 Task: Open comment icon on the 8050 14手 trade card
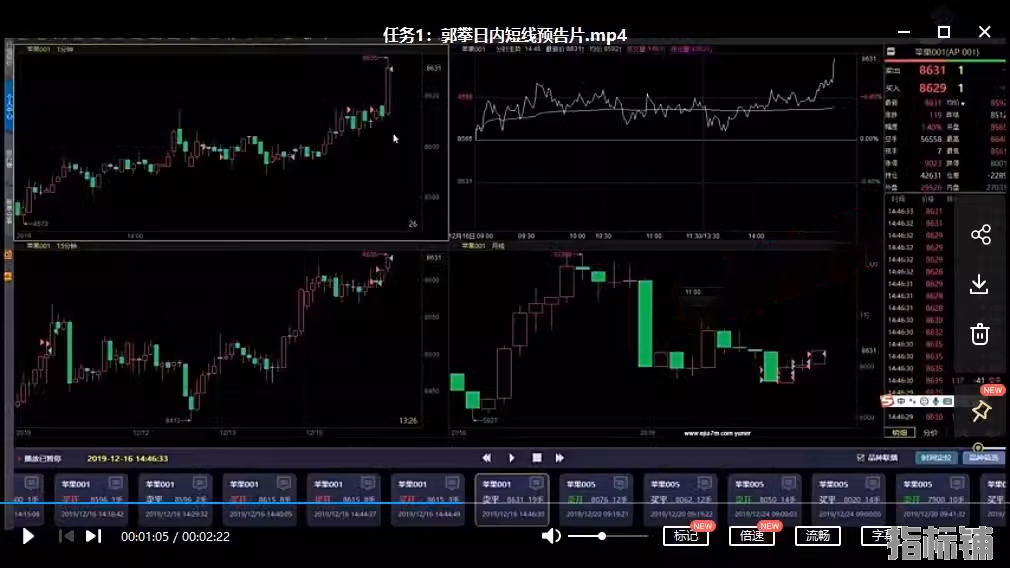pyautogui.click(x=789, y=483)
